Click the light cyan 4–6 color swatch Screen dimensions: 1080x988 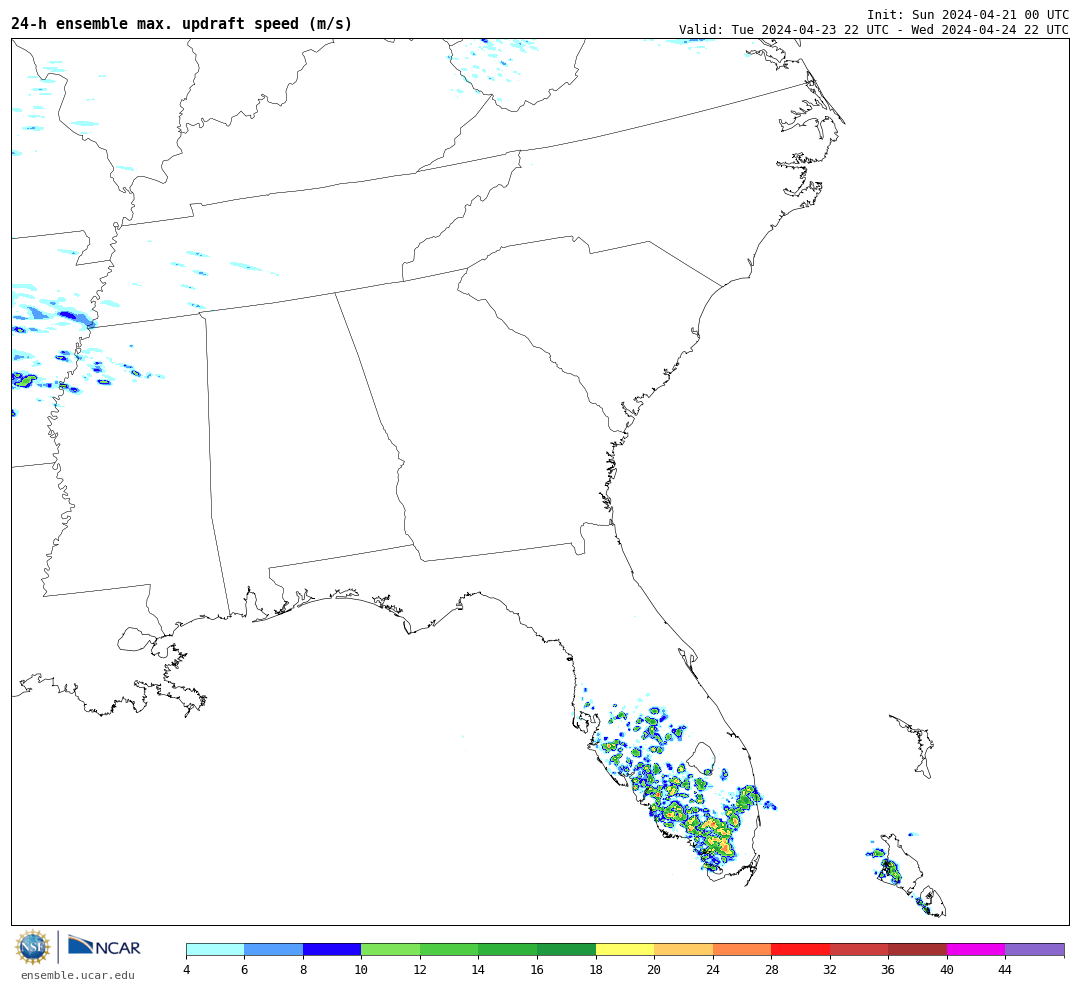[x=215, y=949]
